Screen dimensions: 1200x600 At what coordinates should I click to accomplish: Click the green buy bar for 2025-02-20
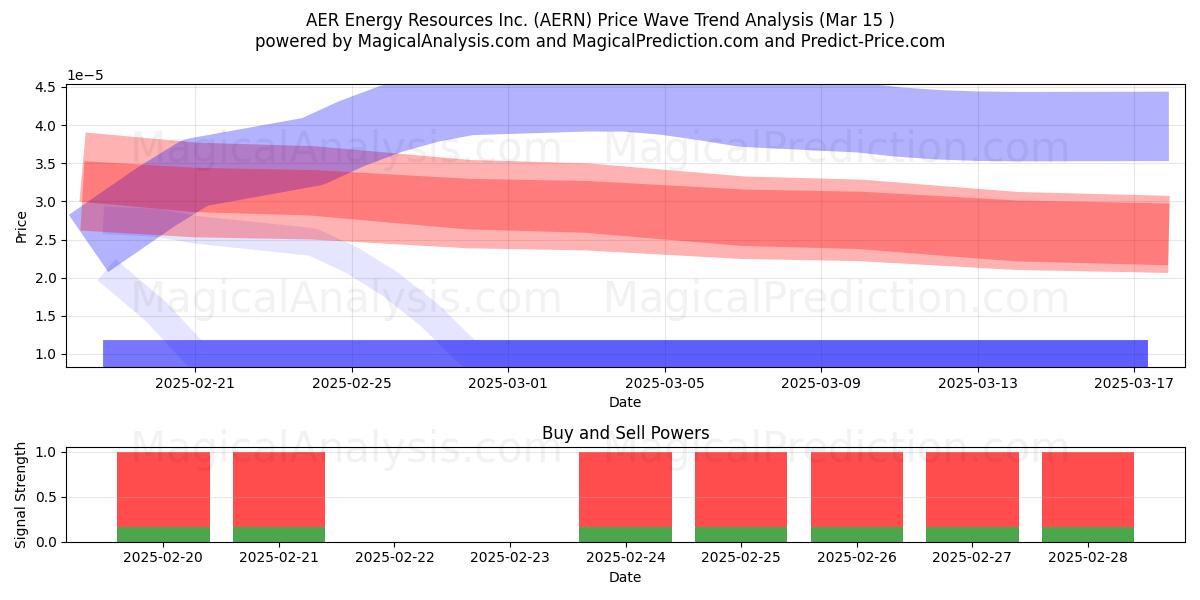pos(163,534)
